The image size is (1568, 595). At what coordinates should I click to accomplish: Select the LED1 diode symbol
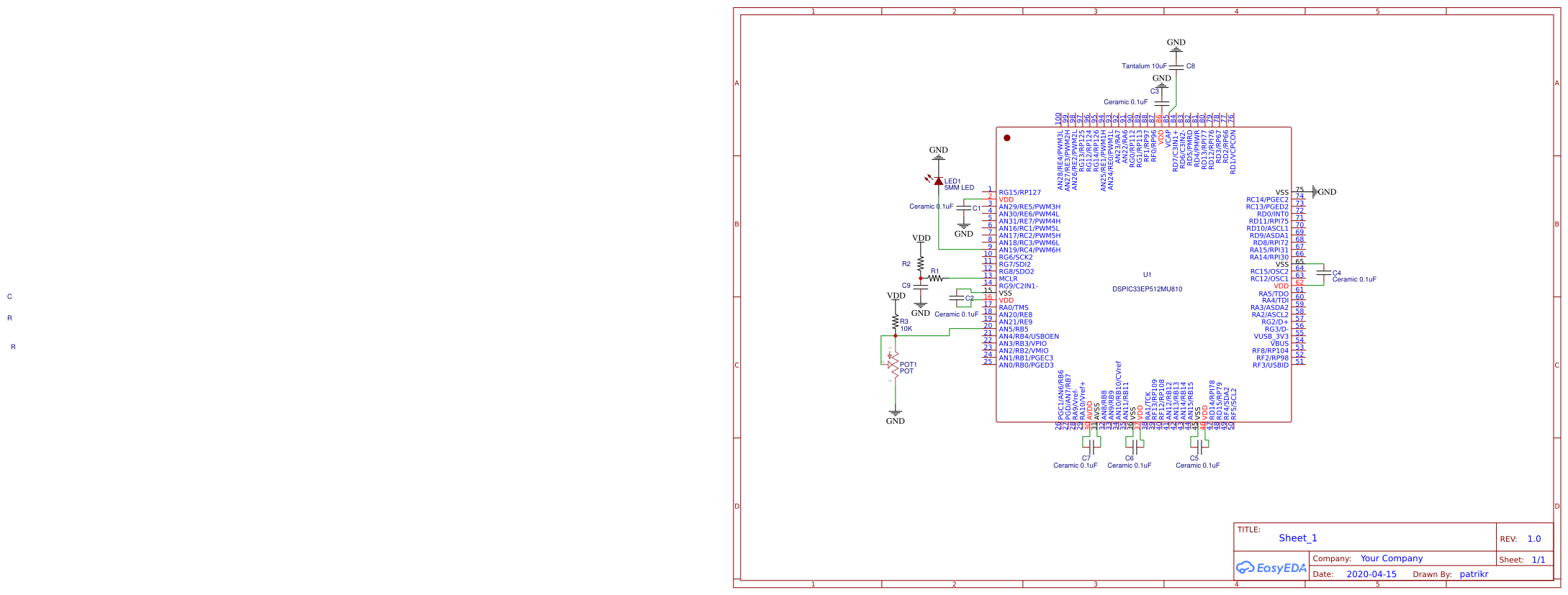tap(938, 181)
